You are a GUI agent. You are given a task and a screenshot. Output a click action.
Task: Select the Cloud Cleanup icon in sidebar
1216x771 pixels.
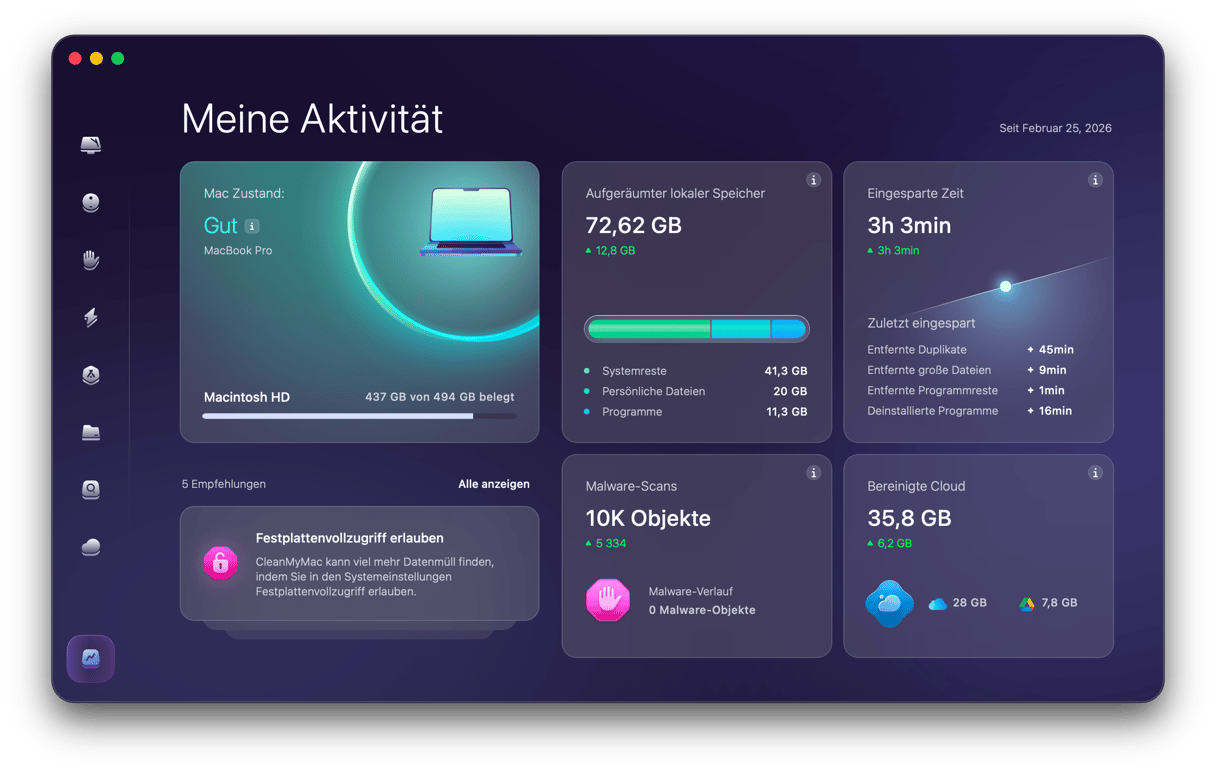tap(91, 547)
